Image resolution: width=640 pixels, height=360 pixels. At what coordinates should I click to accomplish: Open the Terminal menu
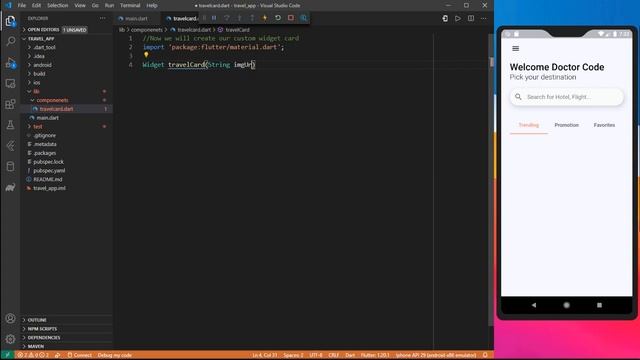[x=130, y=5]
